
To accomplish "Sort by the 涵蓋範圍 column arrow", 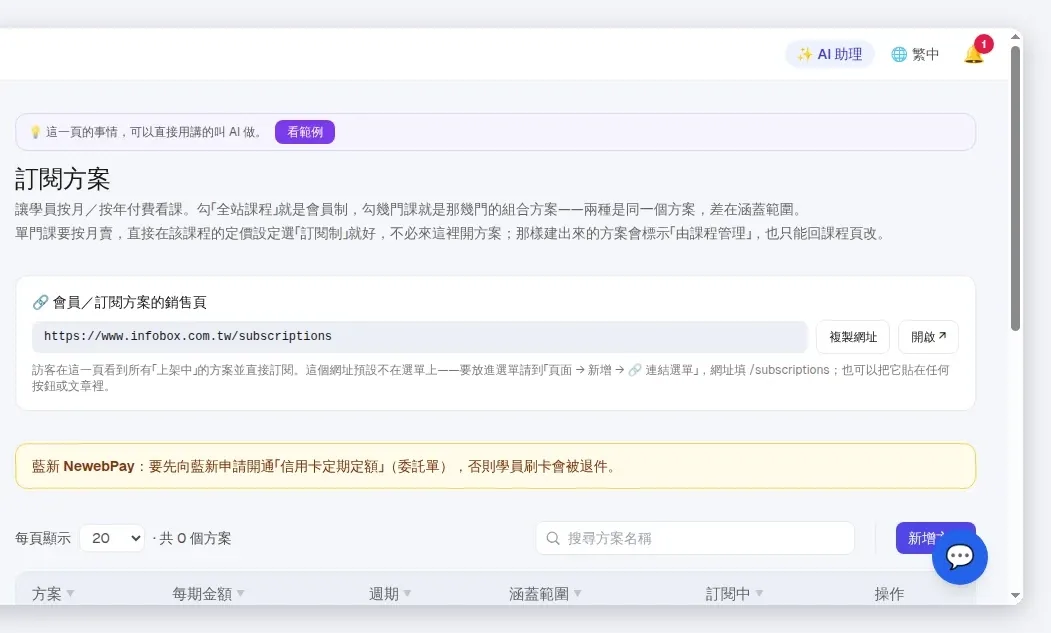I will coord(578,594).
